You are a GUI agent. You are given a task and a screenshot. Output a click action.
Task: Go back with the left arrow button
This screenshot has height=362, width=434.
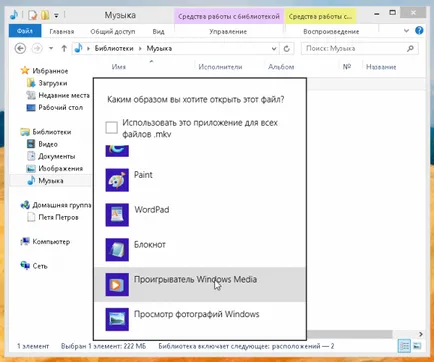[x=20, y=48]
